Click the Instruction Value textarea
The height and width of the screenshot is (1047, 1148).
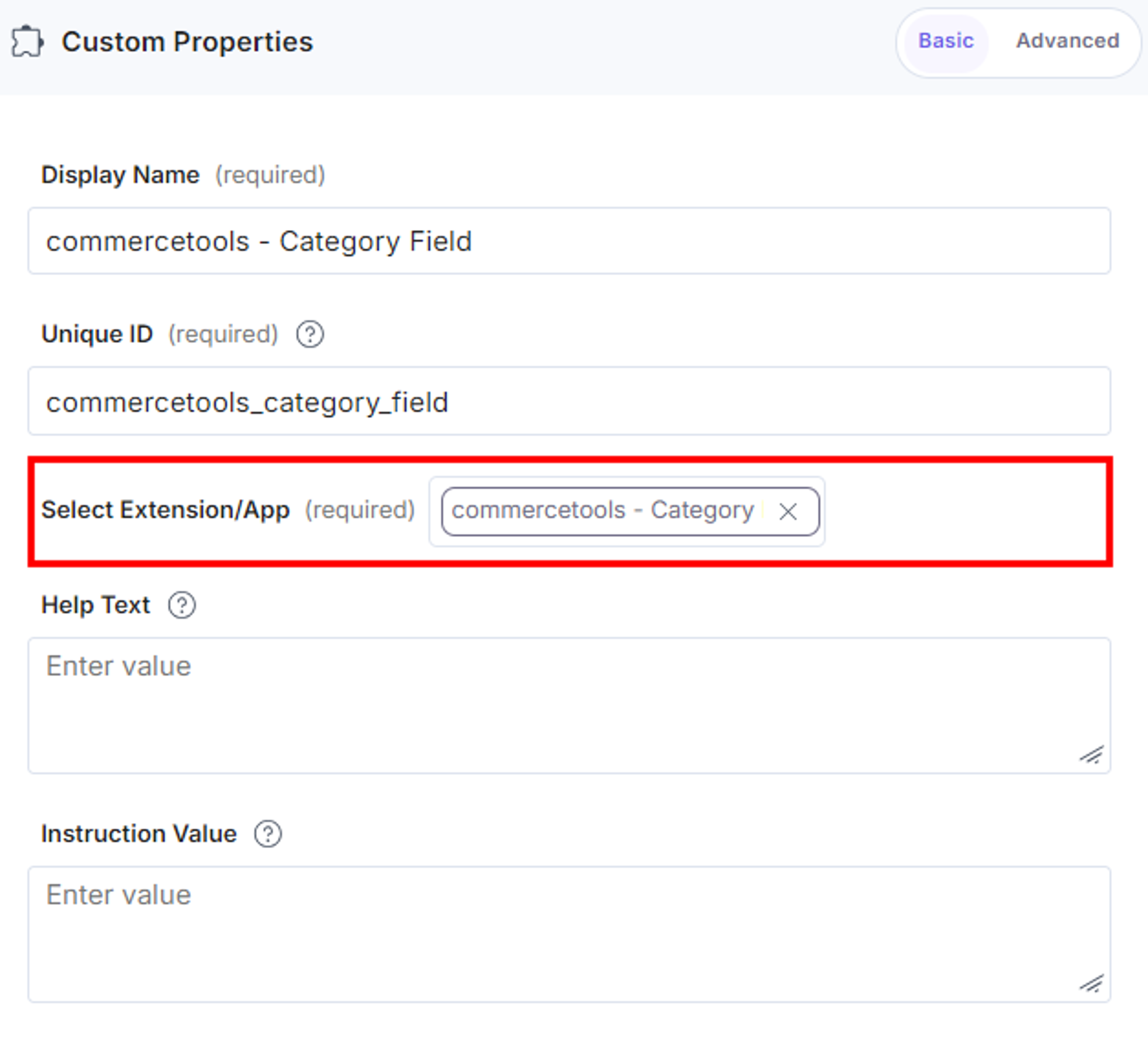(569, 934)
